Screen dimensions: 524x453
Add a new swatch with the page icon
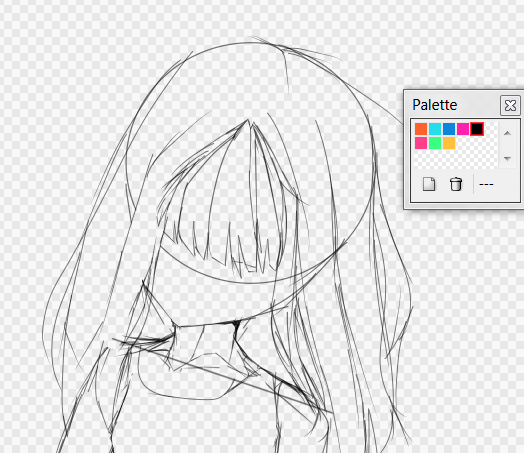tap(429, 184)
